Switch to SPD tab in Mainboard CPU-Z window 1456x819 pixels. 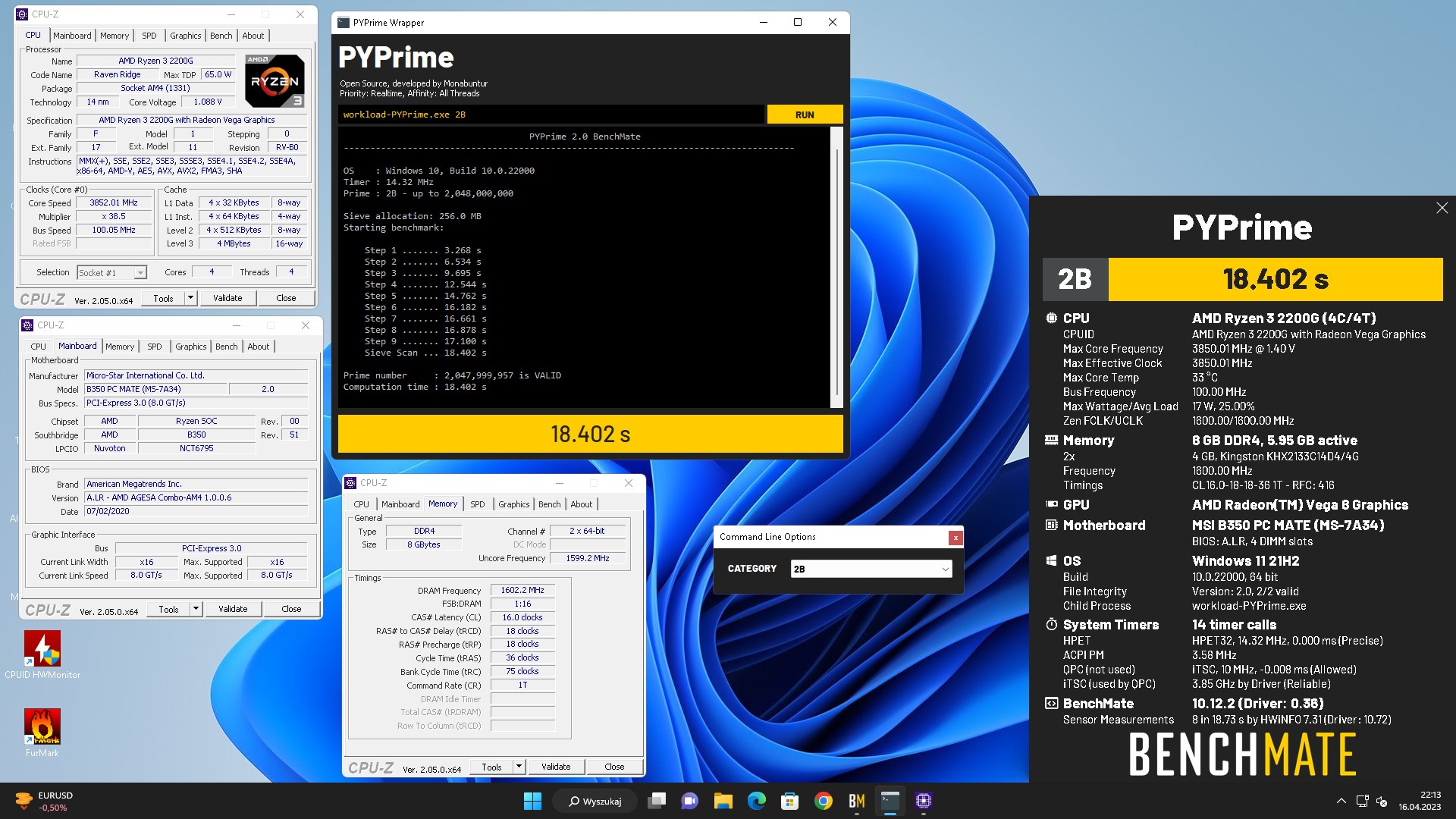(155, 347)
